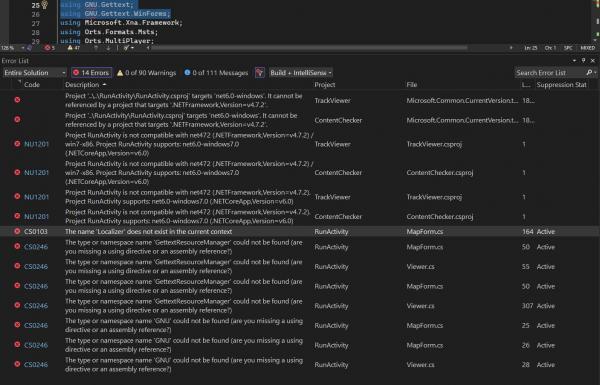Viewport: 600px width, 385px height.
Task: Click the error icon of the first TrackViewer project row
Action: pyautogui.click(x=17, y=100)
